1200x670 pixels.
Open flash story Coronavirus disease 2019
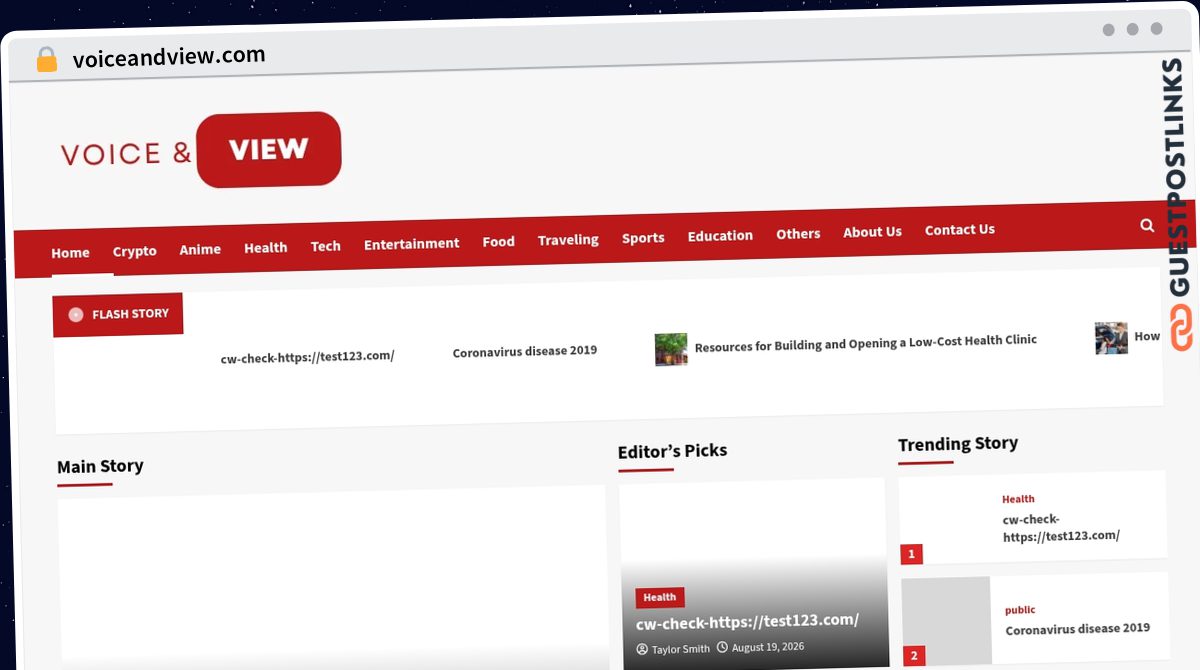(524, 352)
